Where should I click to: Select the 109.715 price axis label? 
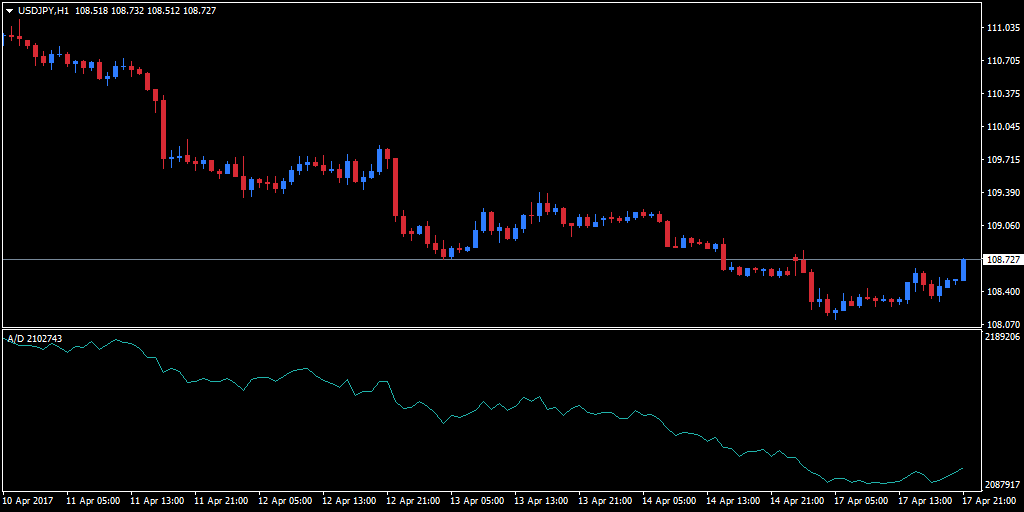coord(1004,160)
